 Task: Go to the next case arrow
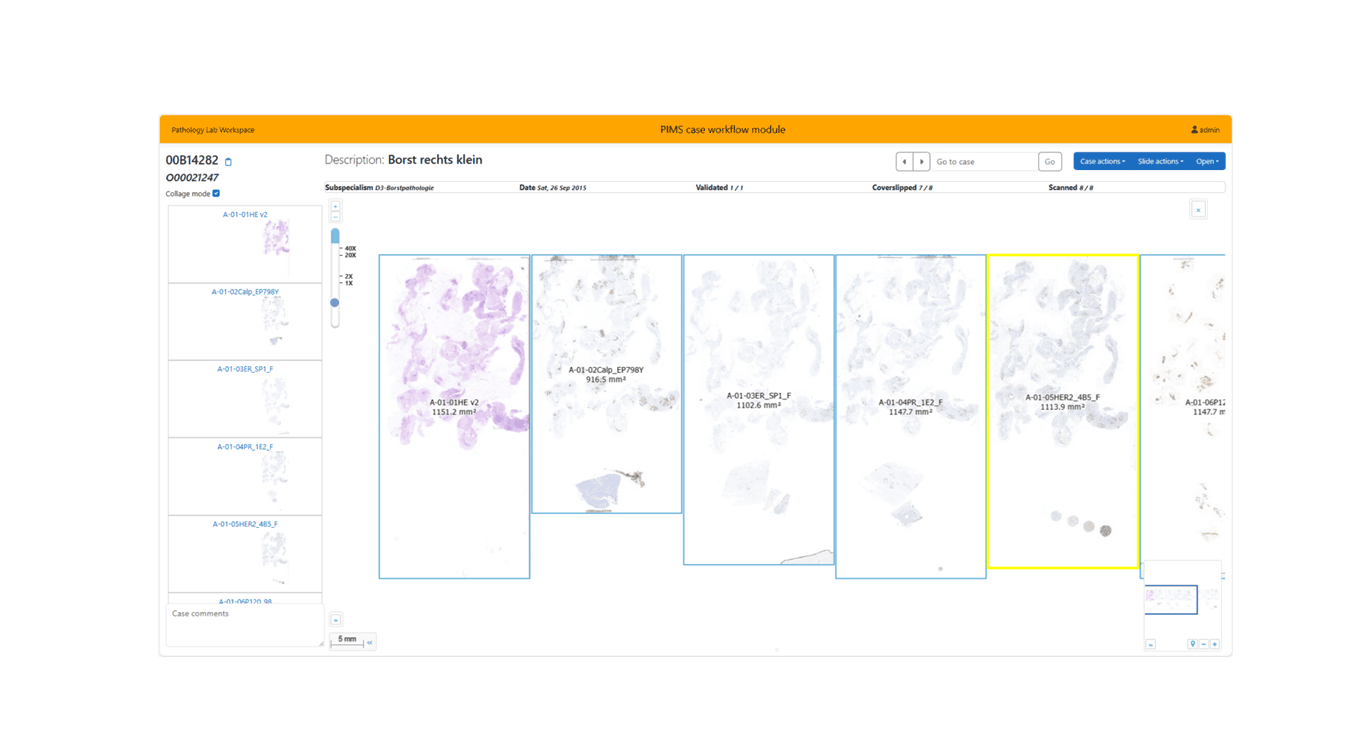[x=921, y=161]
